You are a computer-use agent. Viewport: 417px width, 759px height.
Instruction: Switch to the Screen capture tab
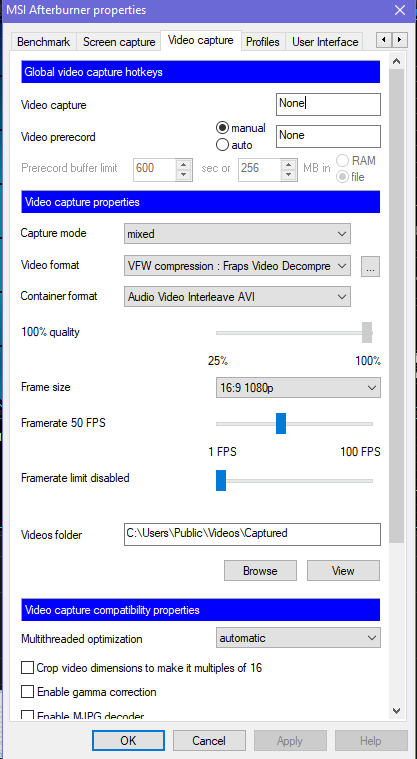pyautogui.click(x=119, y=42)
